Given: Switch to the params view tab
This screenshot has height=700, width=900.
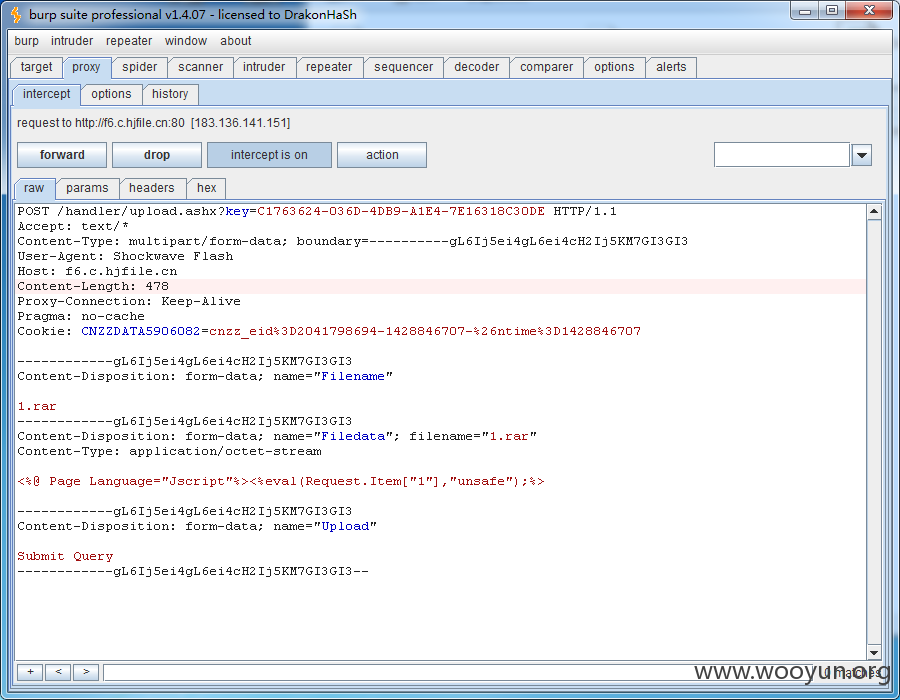Looking at the screenshot, I should [x=87, y=188].
